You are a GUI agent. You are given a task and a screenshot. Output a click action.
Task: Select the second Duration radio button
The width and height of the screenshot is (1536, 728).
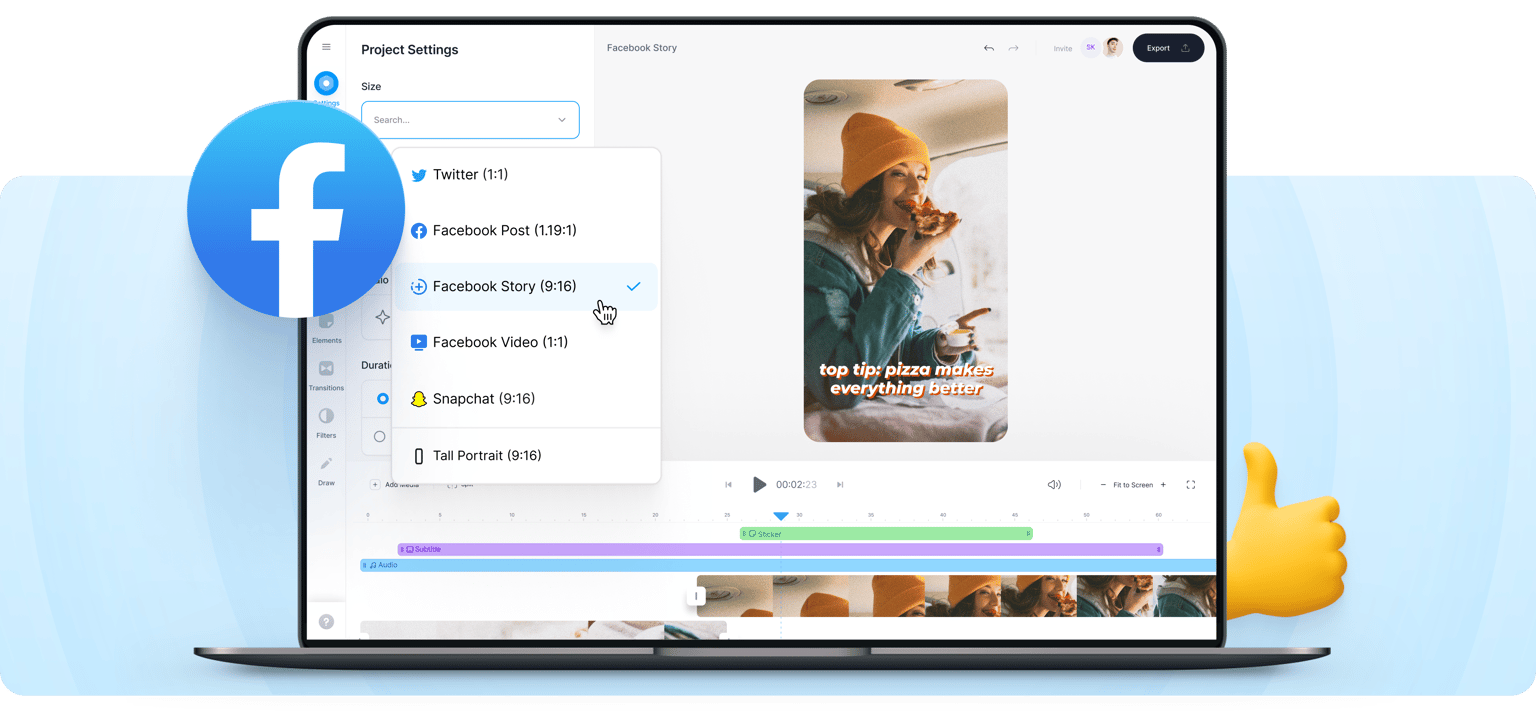click(x=379, y=436)
